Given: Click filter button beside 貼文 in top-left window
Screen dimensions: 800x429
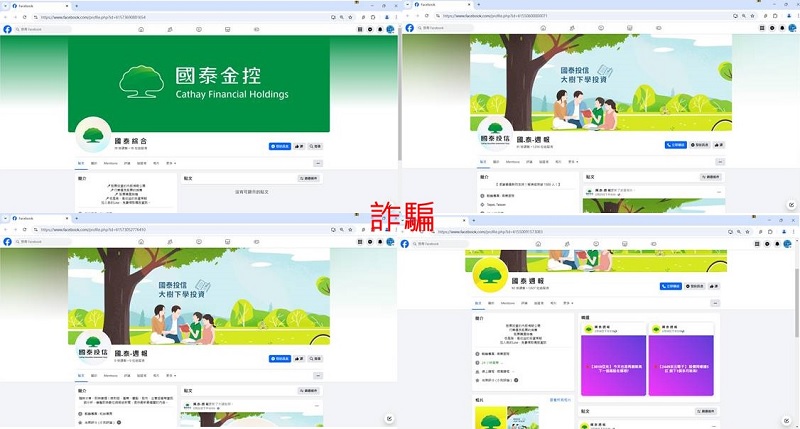Looking at the screenshot, I should [309, 179].
